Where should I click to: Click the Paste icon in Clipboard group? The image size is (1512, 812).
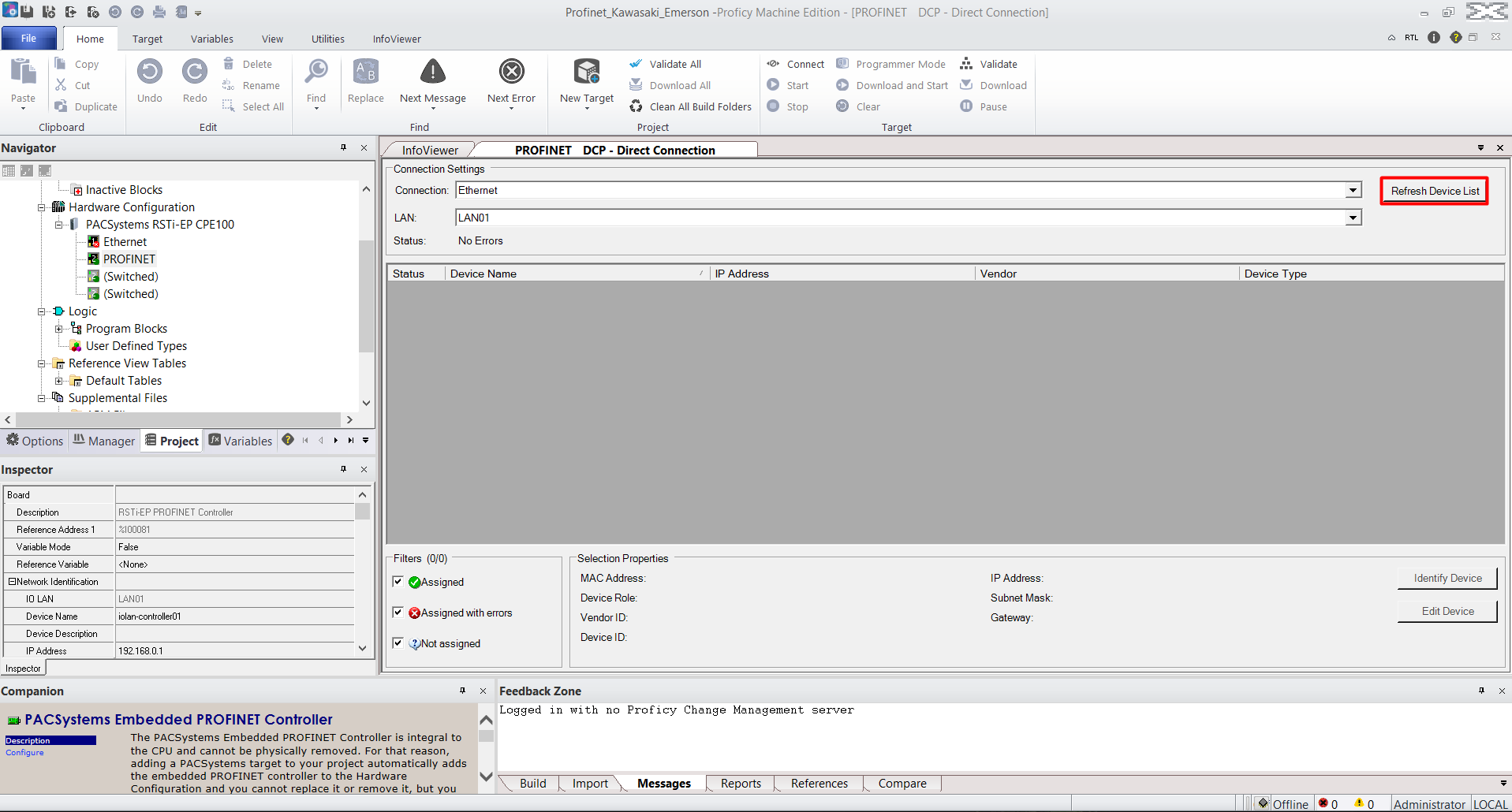23,73
